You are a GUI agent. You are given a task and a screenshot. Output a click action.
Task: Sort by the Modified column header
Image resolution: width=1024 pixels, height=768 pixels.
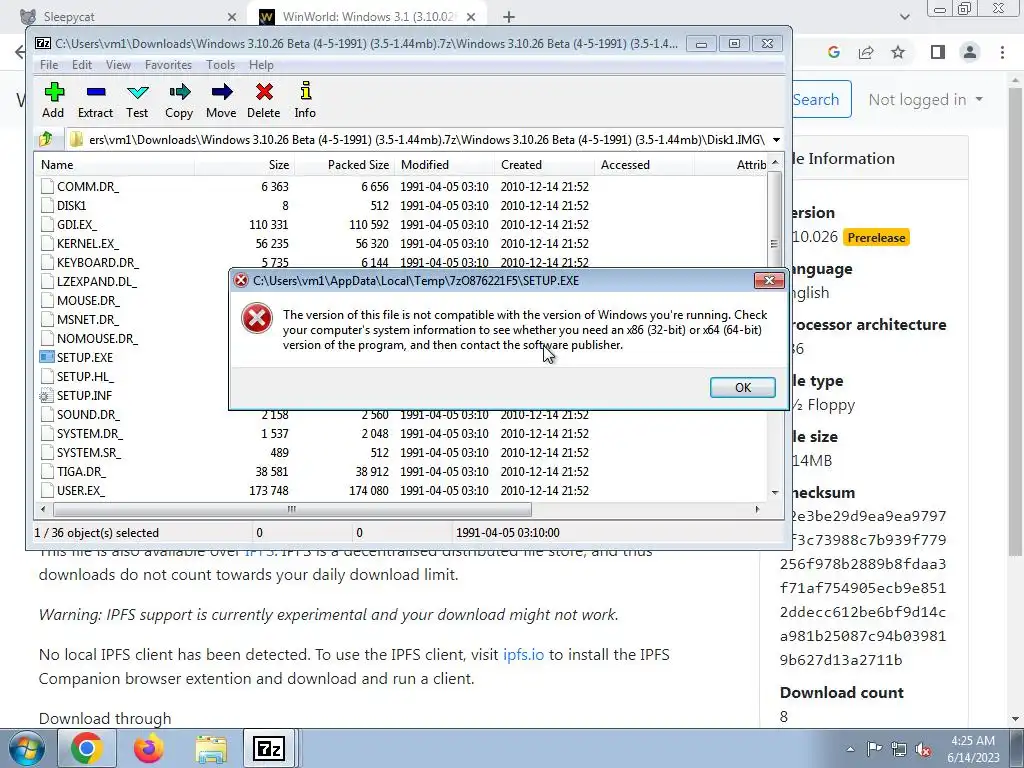(x=444, y=165)
